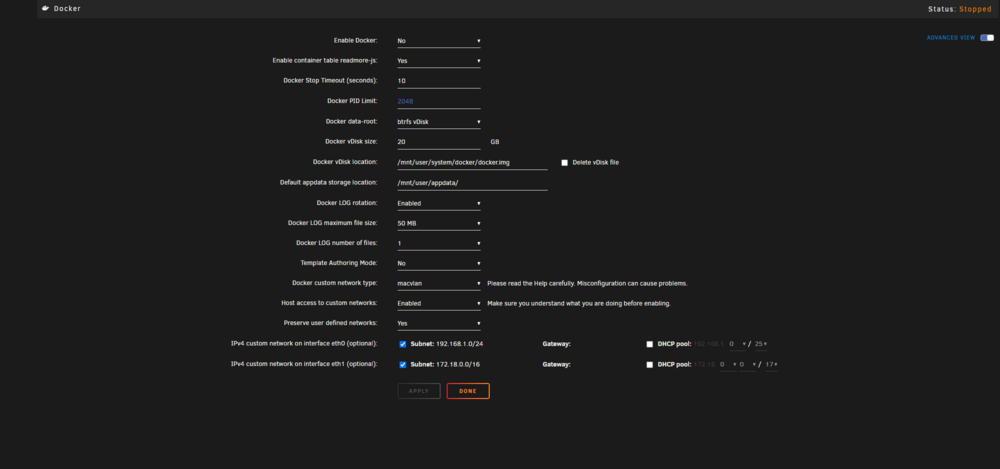This screenshot has height=469, width=1000.
Task: Click the IPv4 custom network on interface eth1 label
Action: [304, 364]
